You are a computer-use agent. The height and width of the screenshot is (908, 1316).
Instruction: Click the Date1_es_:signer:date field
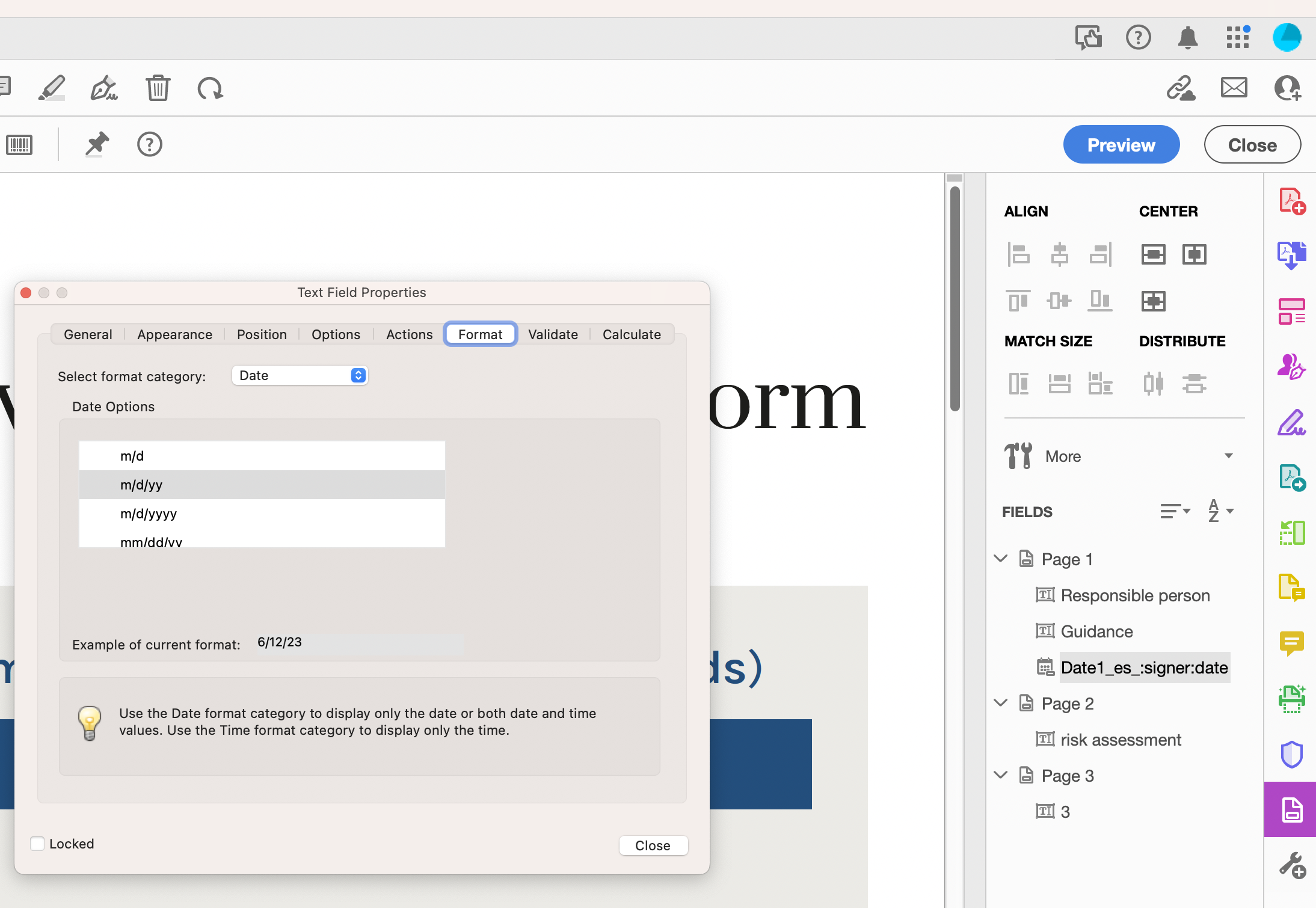[1145, 667]
